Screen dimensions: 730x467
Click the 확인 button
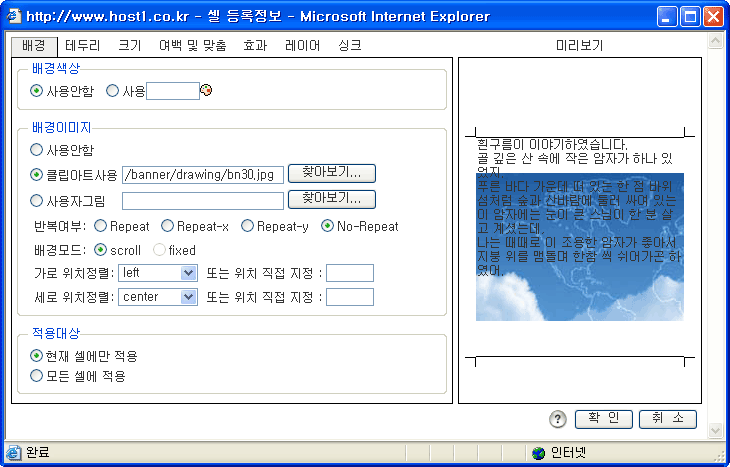click(x=603, y=418)
